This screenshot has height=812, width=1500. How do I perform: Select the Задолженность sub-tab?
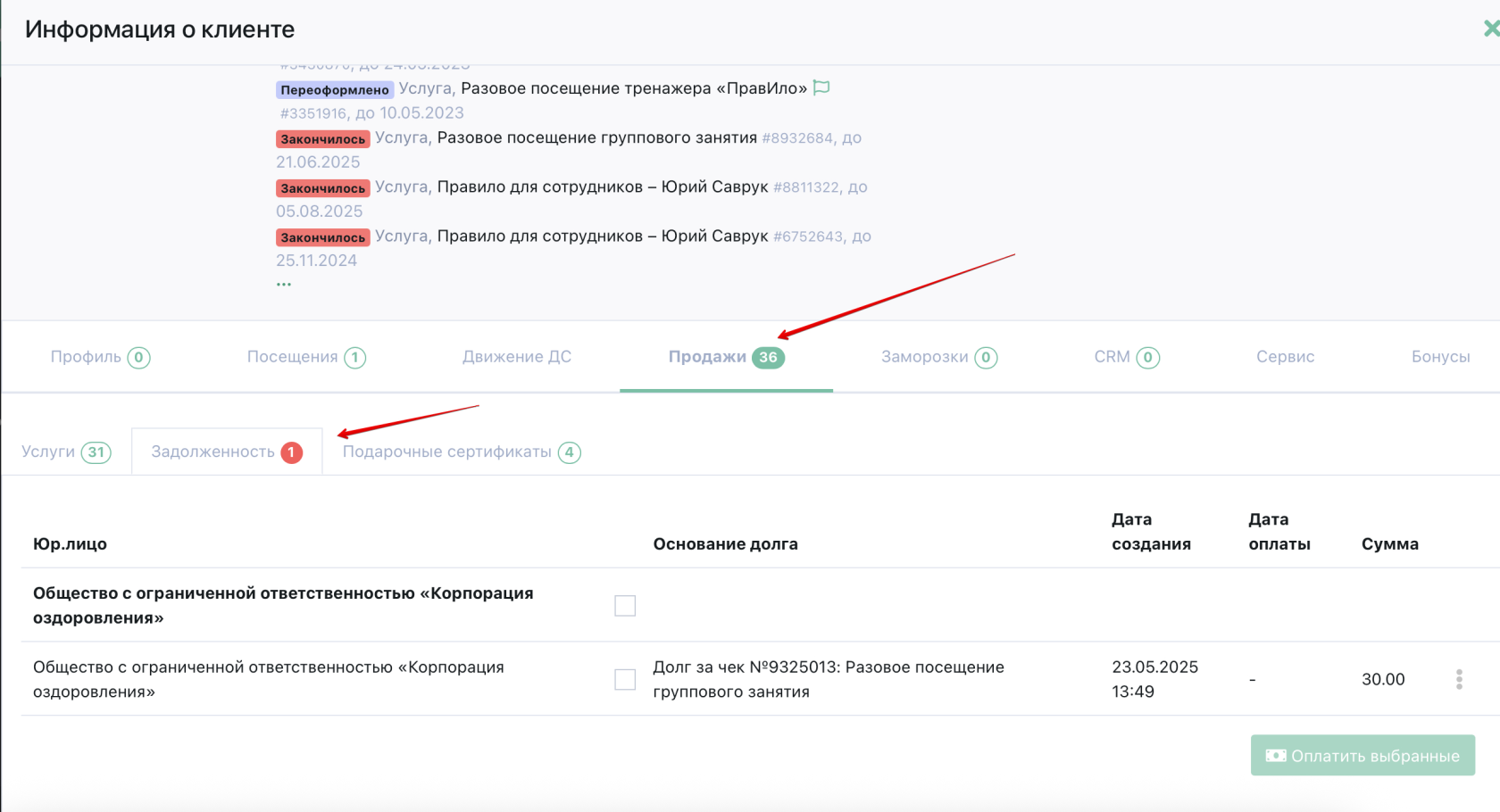pos(226,452)
